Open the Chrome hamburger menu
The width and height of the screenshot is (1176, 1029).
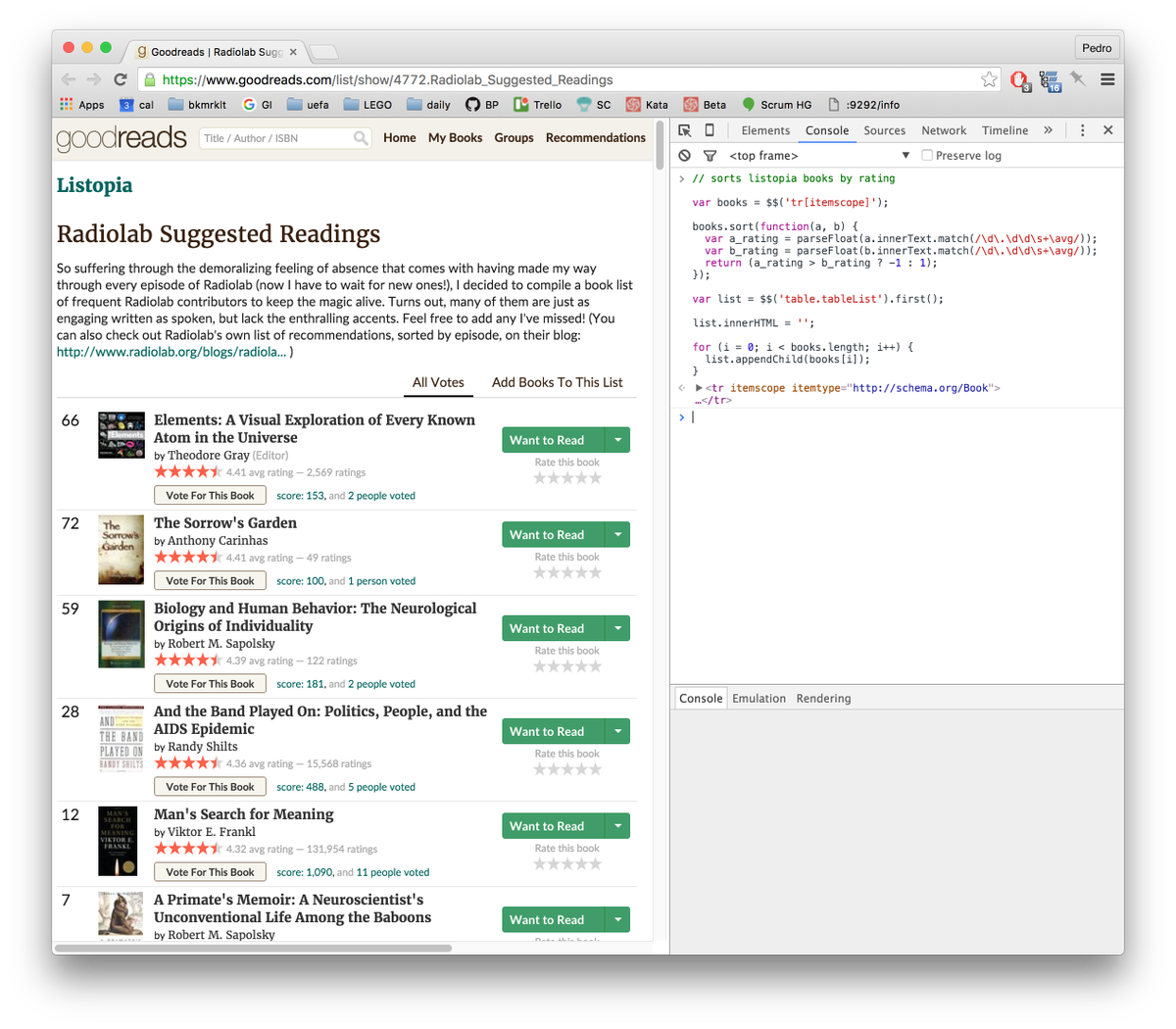tap(1107, 79)
